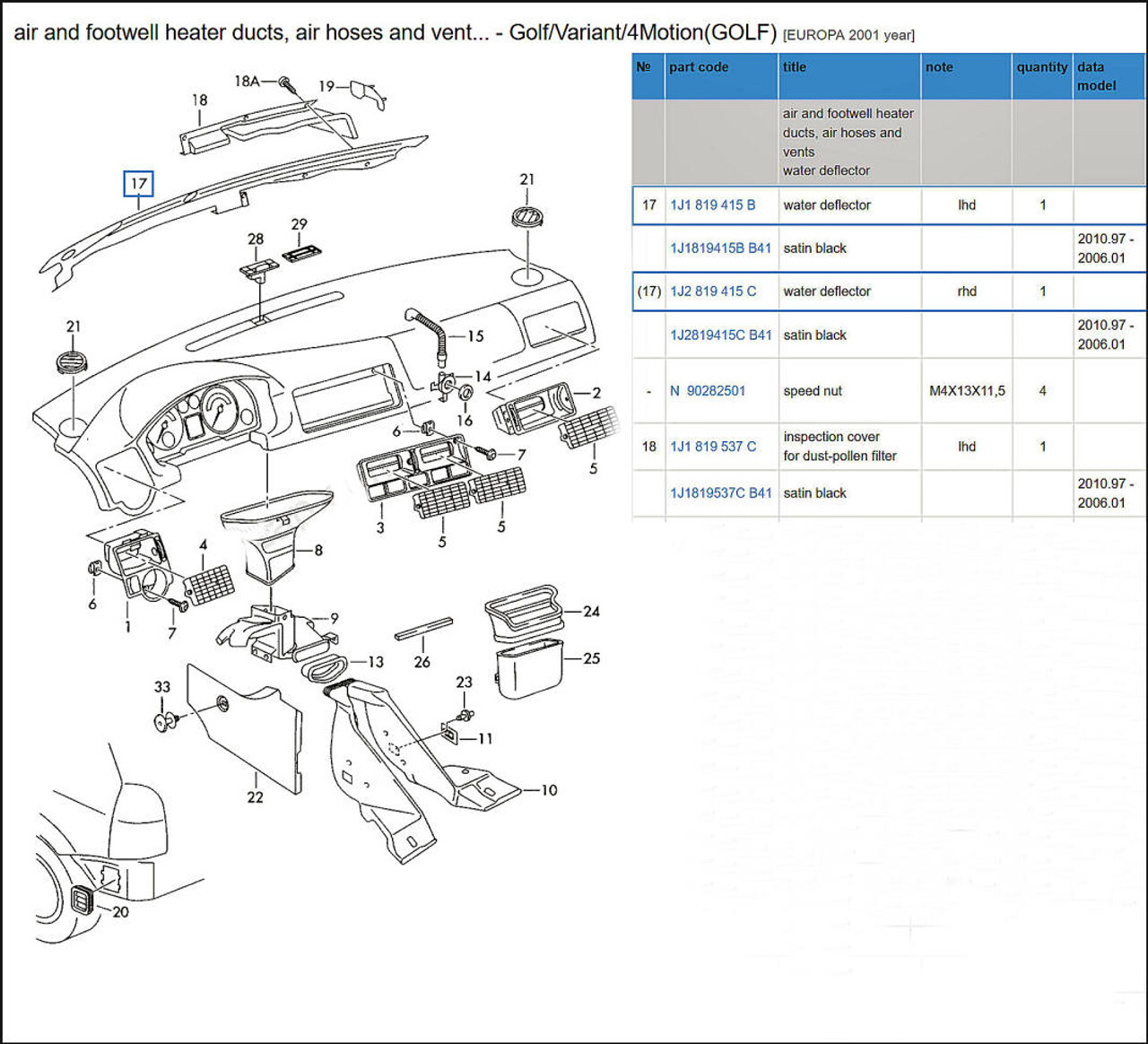The width and height of the screenshot is (1148, 1044).
Task: Select callout 22 under the cover panel
Action: click(x=255, y=797)
